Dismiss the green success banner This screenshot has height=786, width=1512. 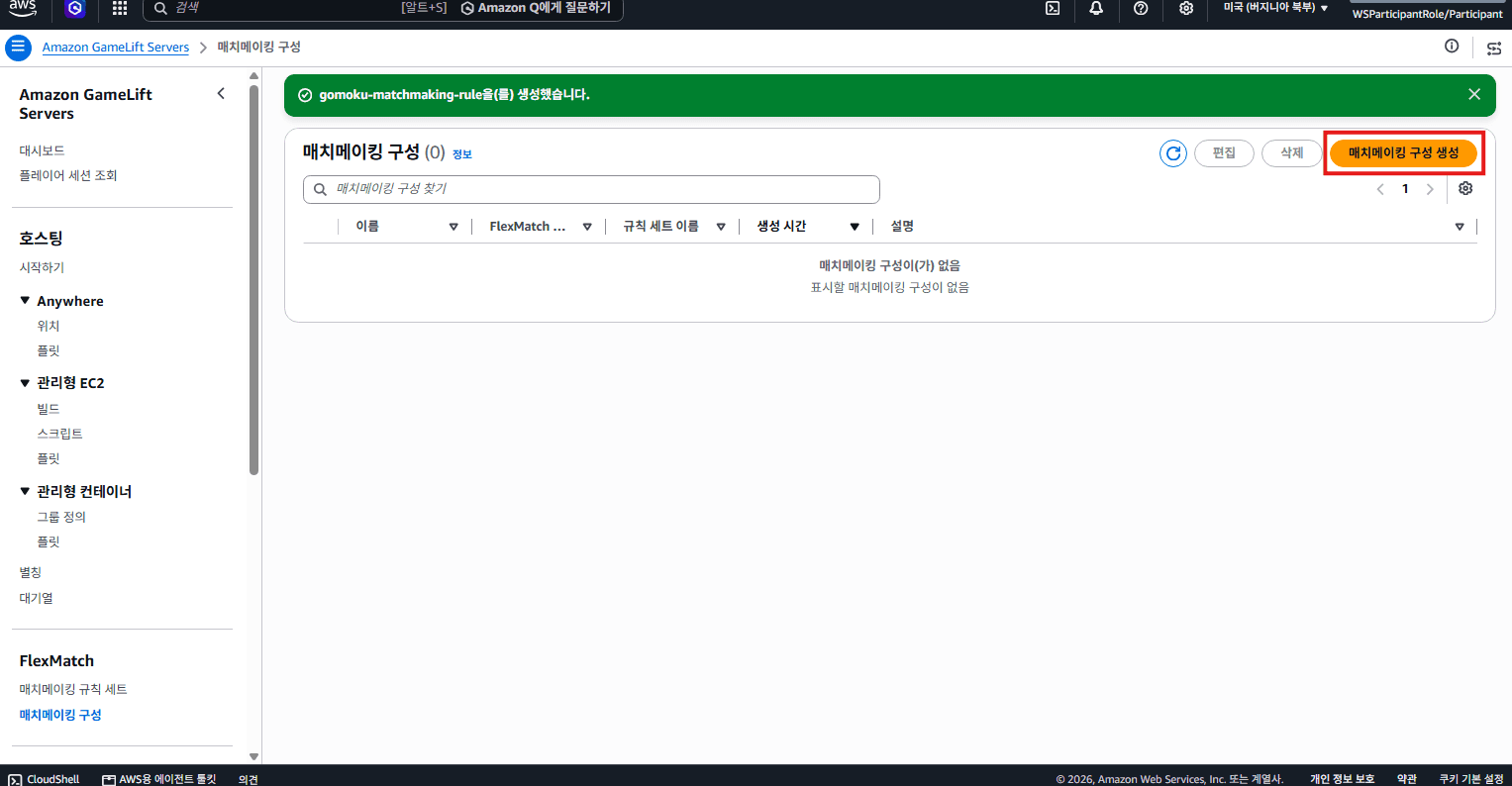point(1474,94)
